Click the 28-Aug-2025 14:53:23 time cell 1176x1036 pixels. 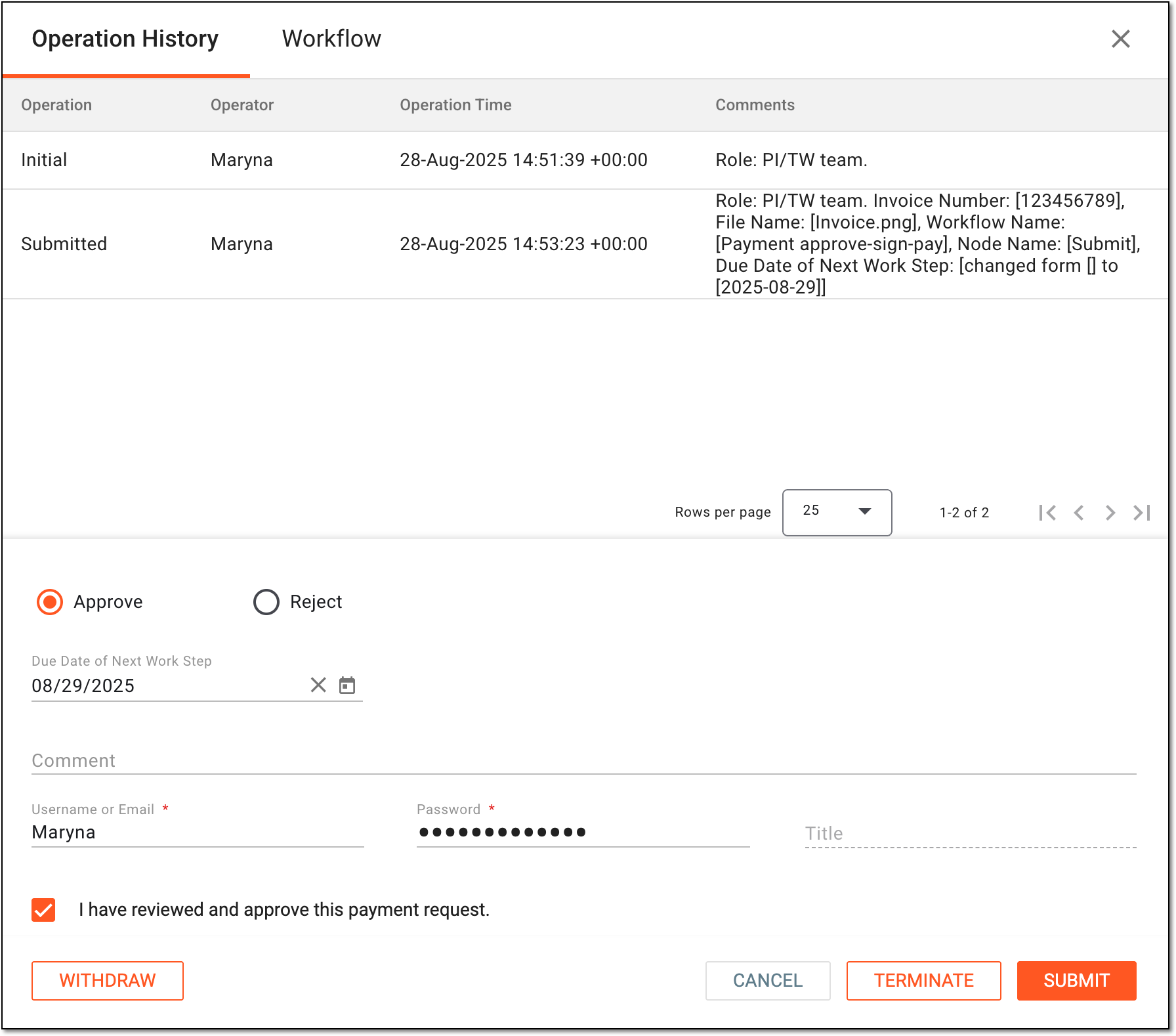524,244
